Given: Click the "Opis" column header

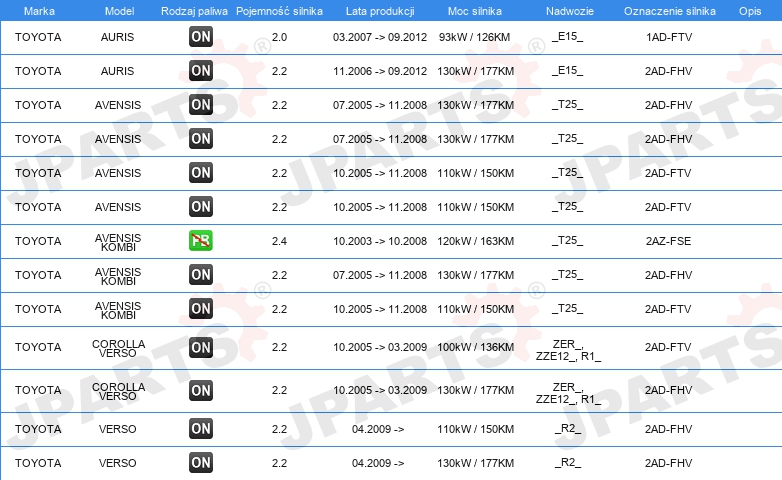Looking at the screenshot, I should tap(750, 11).
